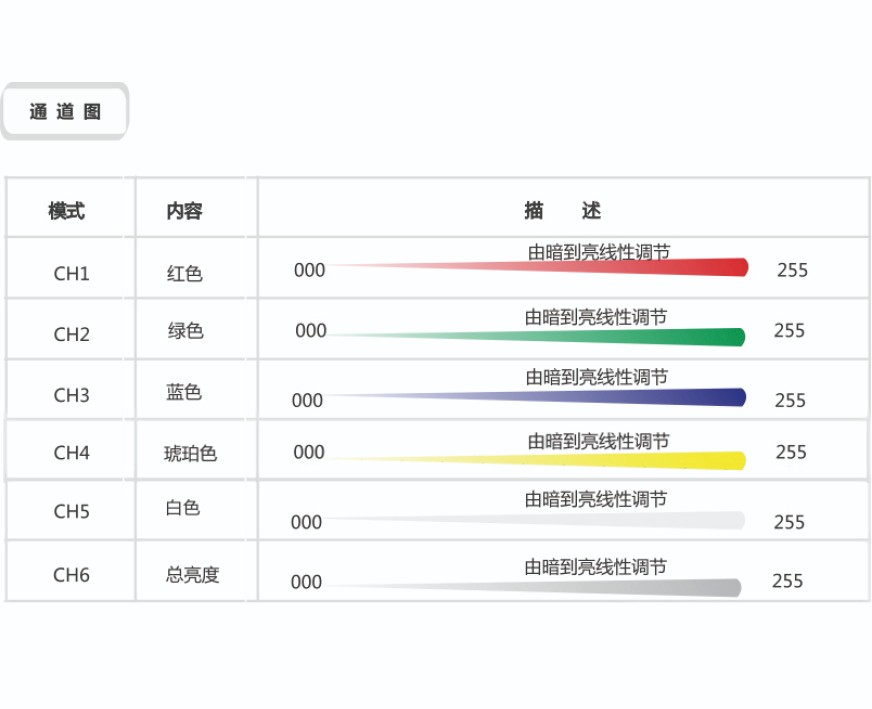The height and width of the screenshot is (709, 872).
Task: Select the CH3 channel cell
Action: point(71,395)
